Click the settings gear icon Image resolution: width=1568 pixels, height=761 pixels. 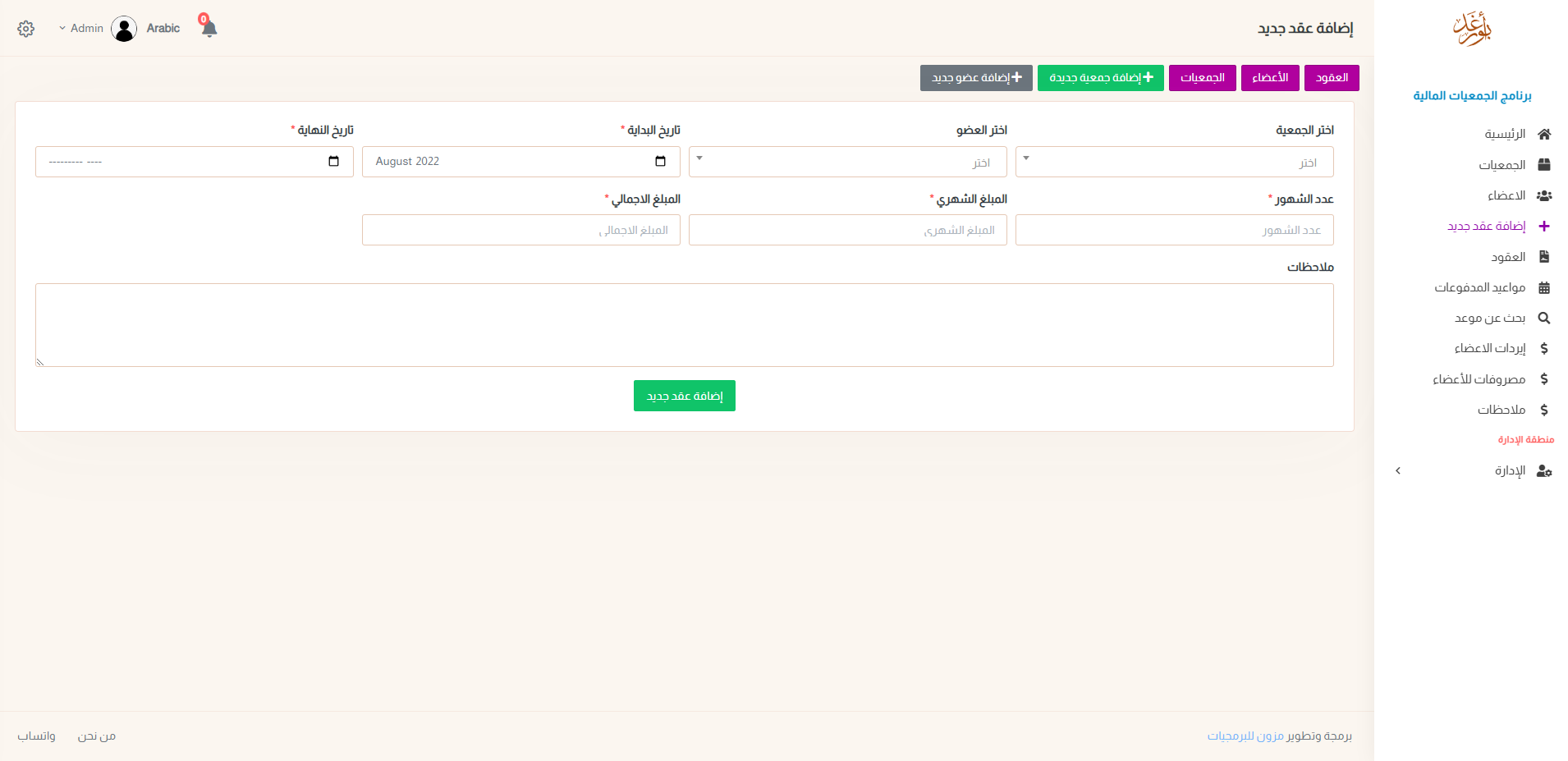[26, 29]
